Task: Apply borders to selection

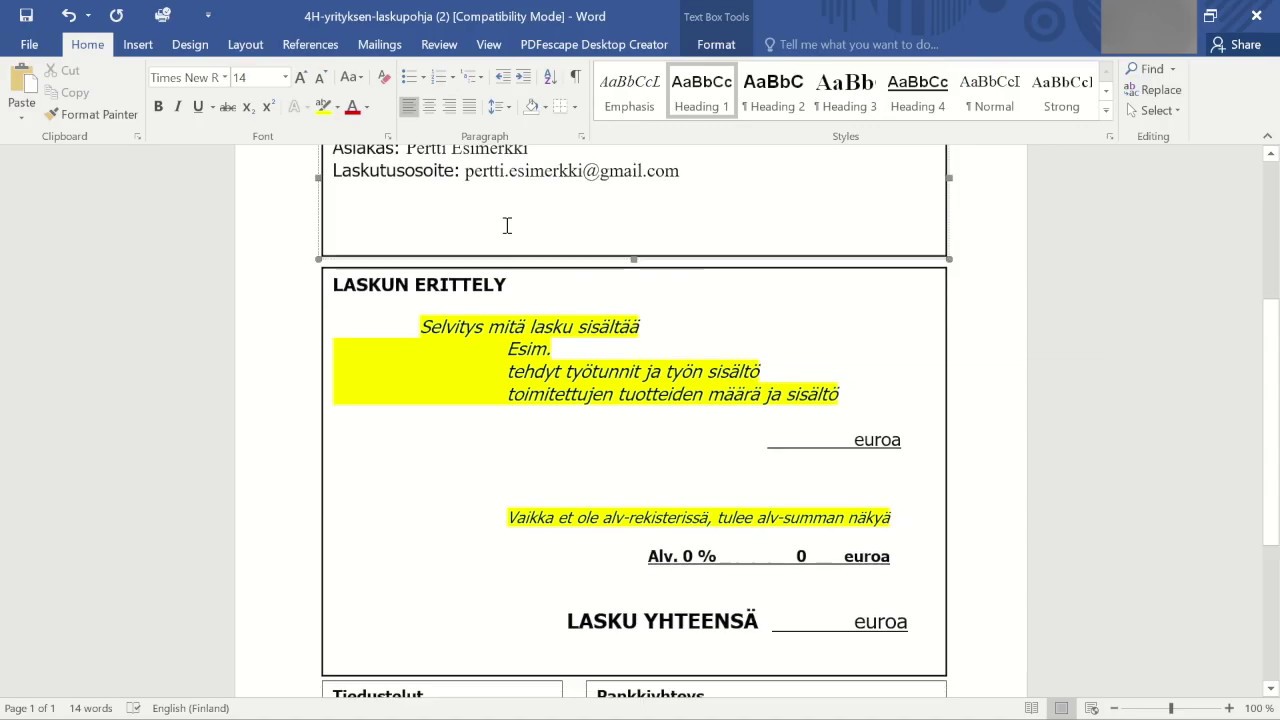Action: [x=560, y=107]
